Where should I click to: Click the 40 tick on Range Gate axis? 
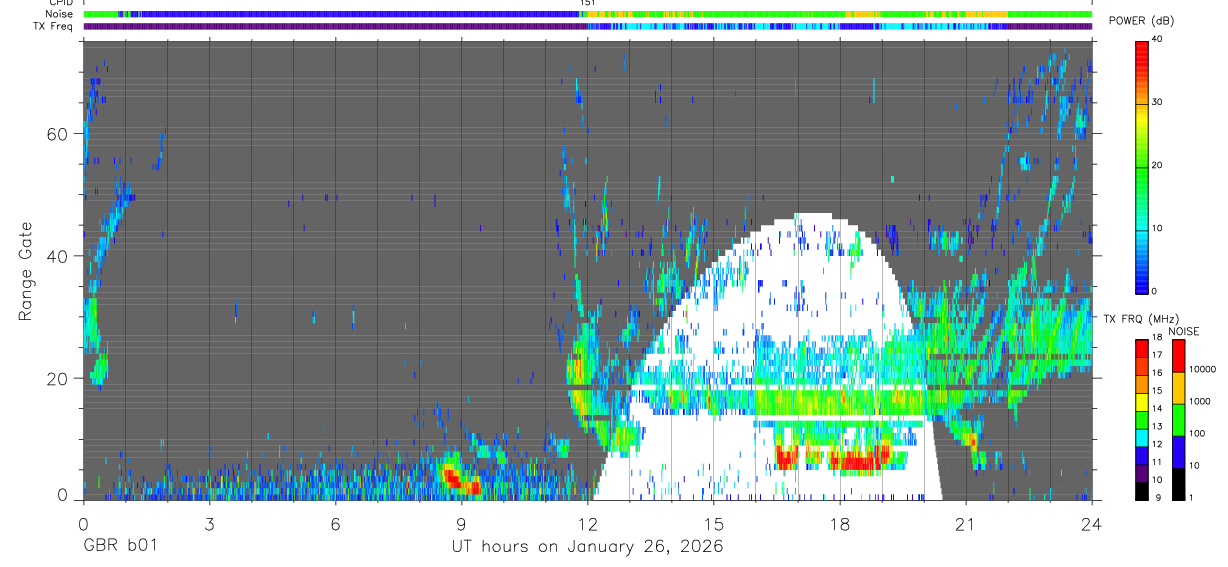58,256
